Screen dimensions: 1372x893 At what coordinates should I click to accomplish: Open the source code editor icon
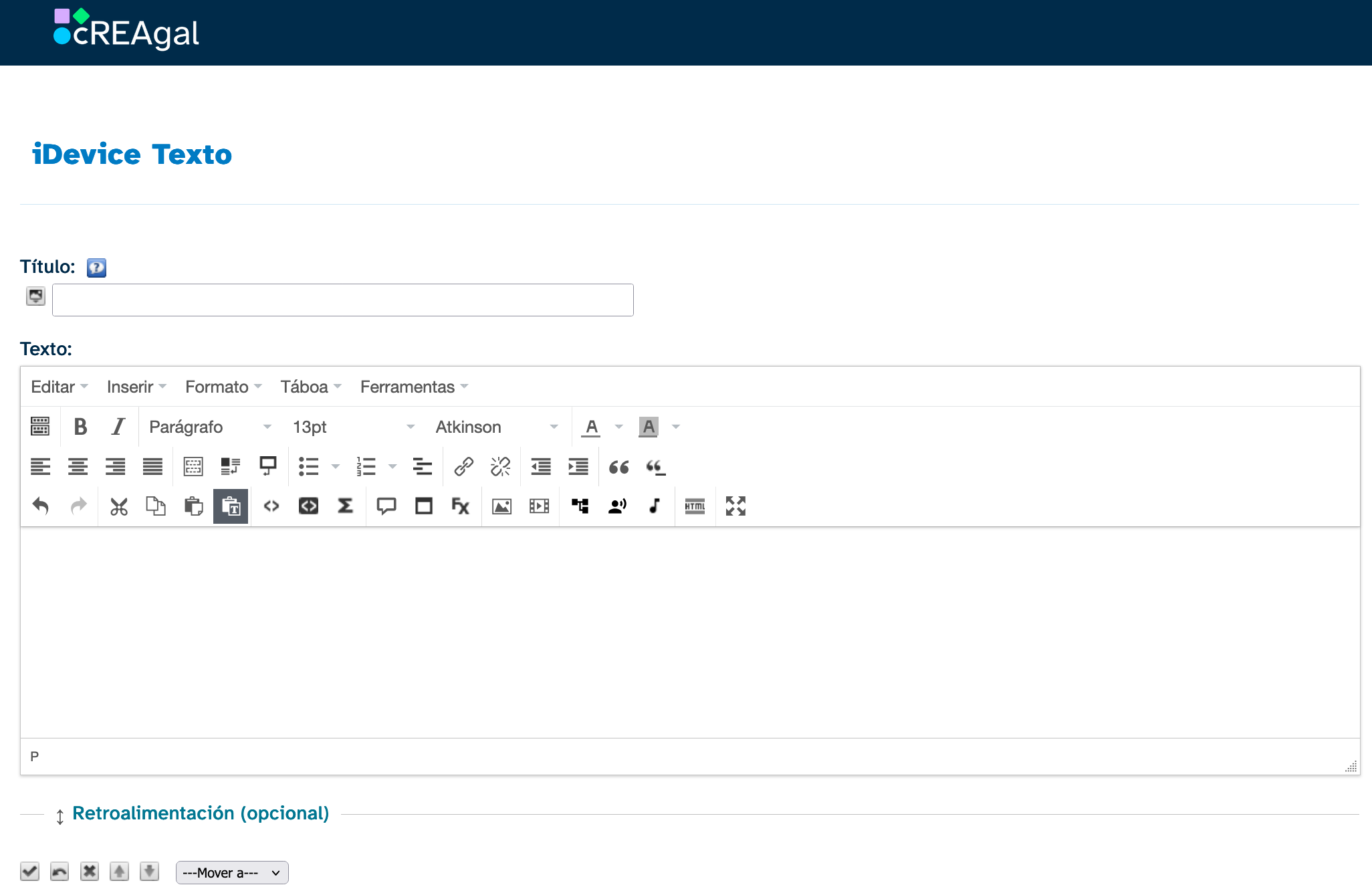(x=271, y=506)
